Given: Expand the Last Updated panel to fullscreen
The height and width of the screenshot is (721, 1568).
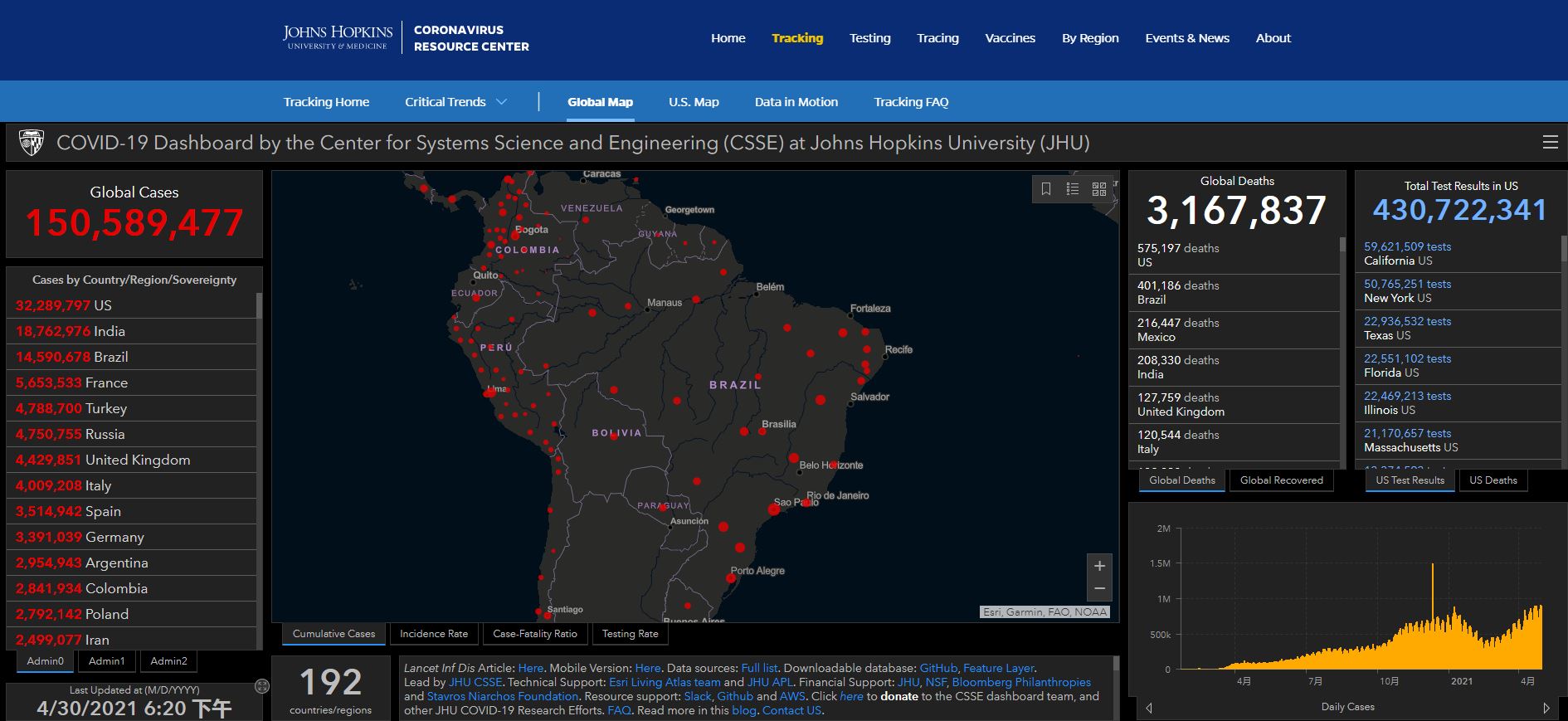Looking at the screenshot, I should 262,686.
